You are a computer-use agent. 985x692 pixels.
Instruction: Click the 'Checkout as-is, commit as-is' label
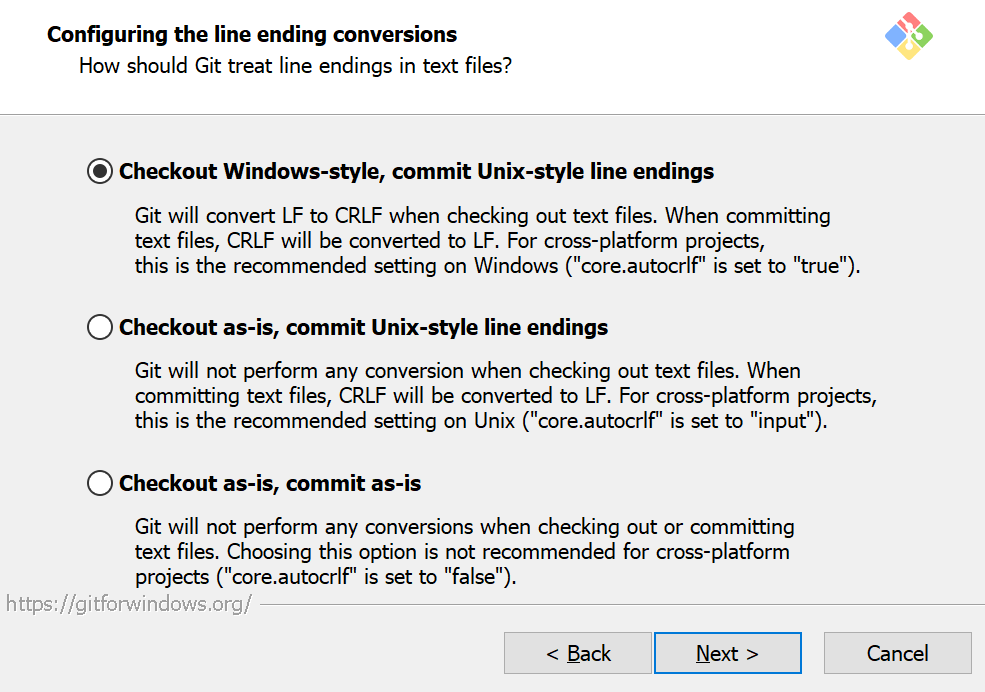270,484
